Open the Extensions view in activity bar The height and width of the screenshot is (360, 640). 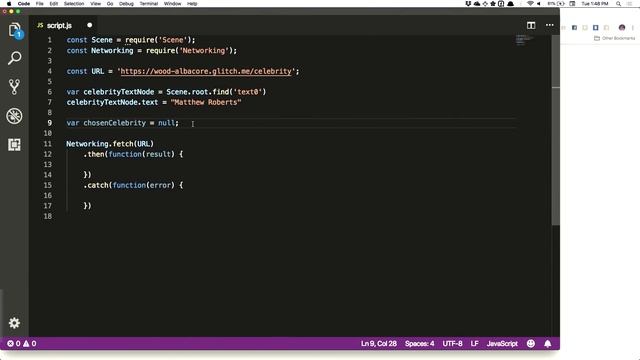pos(14,144)
